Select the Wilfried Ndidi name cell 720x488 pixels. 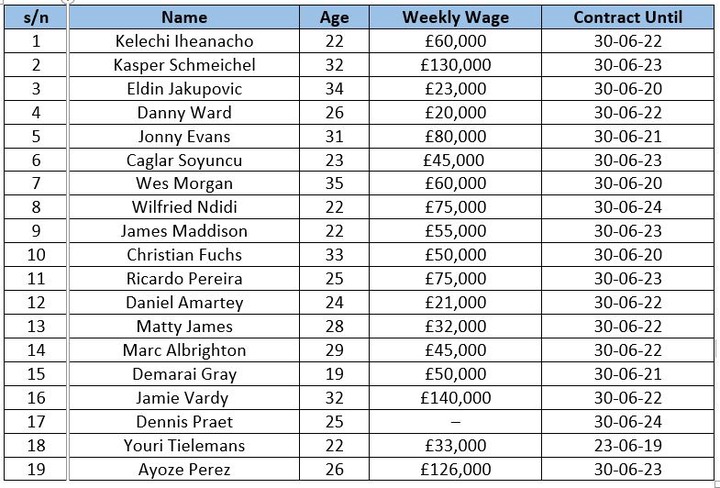tap(184, 207)
